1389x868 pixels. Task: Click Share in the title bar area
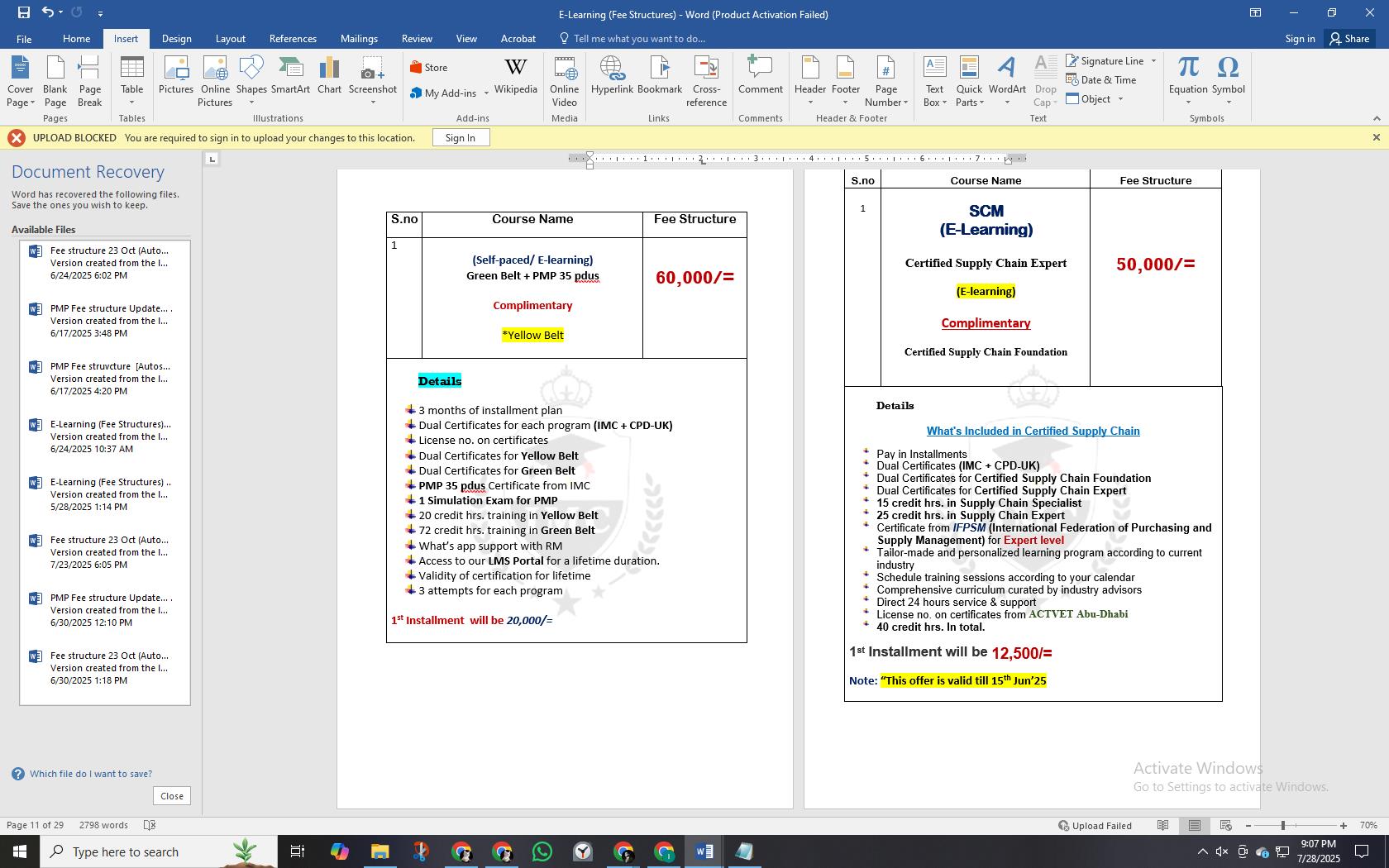pos(1349,39)
